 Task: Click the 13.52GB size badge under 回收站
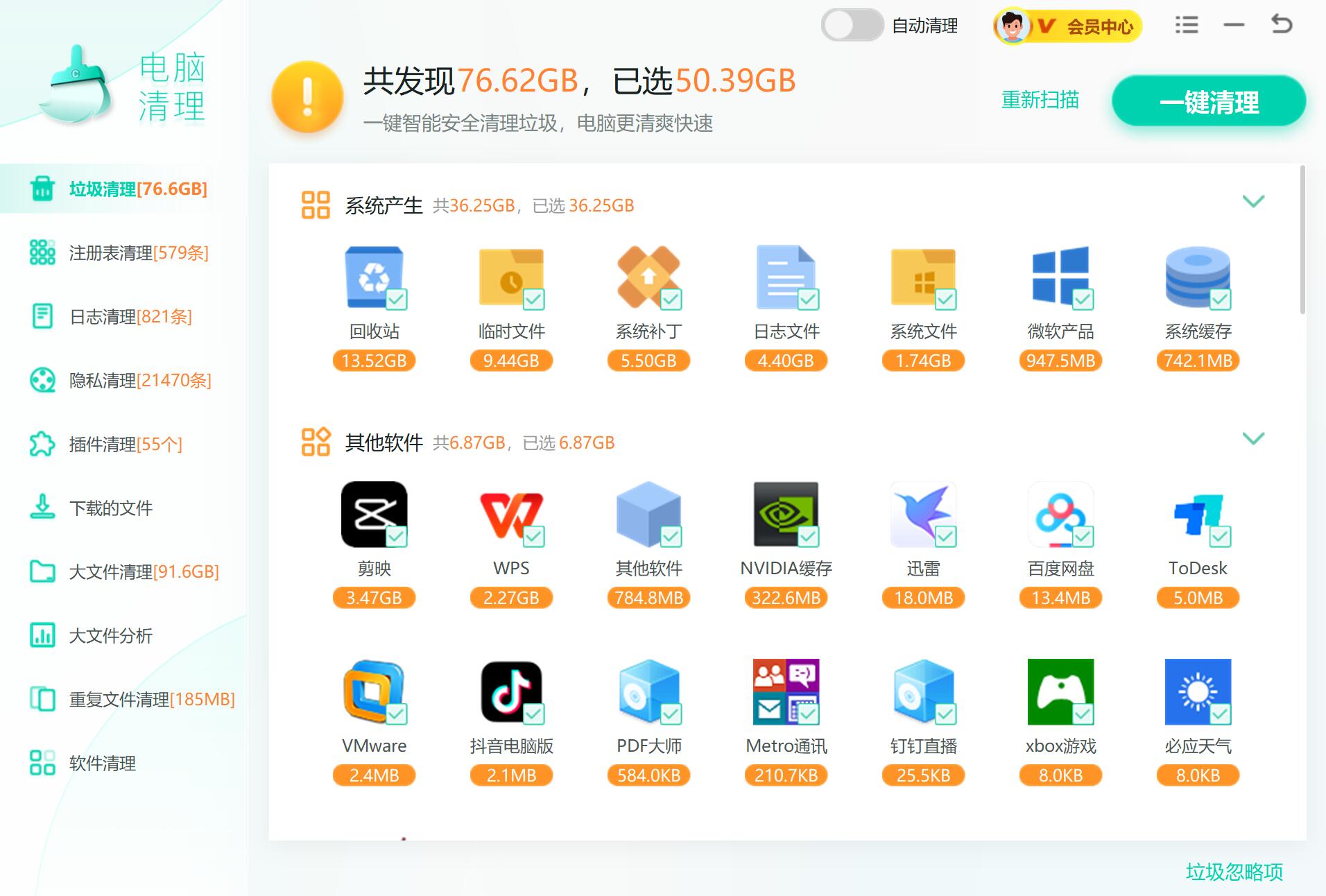coord(374,361)
